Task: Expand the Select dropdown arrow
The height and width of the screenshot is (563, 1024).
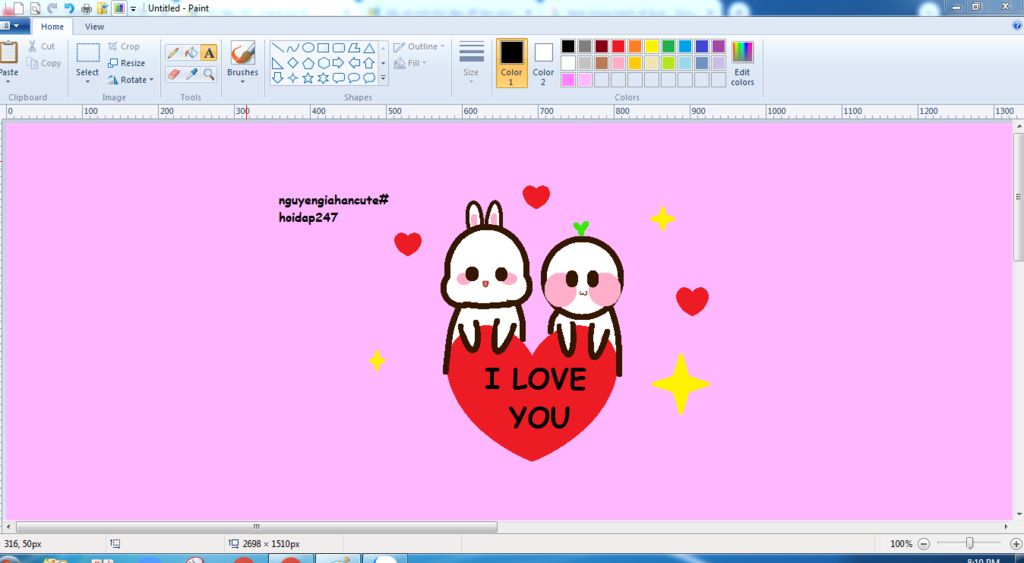Action: click(x=88, y=81)
